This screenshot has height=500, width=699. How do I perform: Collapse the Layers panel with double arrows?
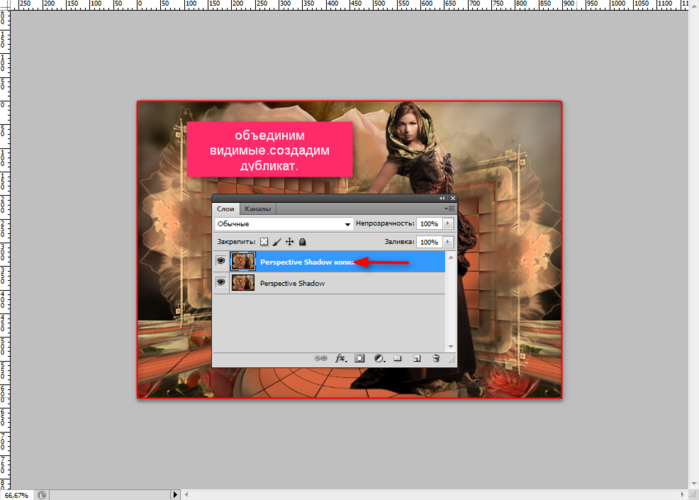pos(442,198)
